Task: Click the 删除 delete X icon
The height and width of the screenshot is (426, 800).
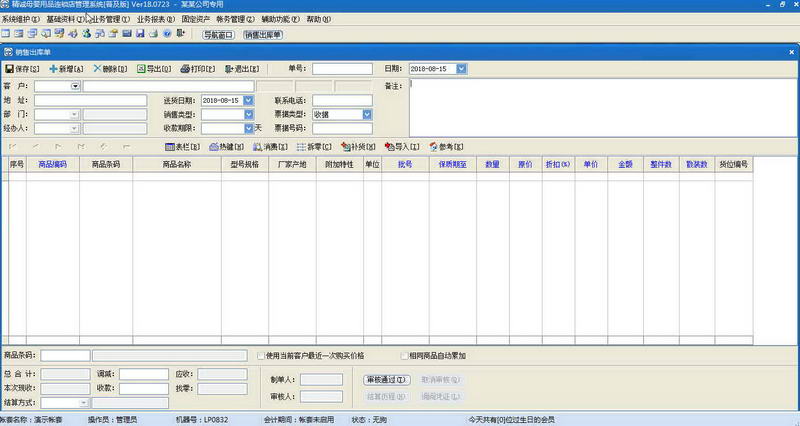Action: pos(97,68)
